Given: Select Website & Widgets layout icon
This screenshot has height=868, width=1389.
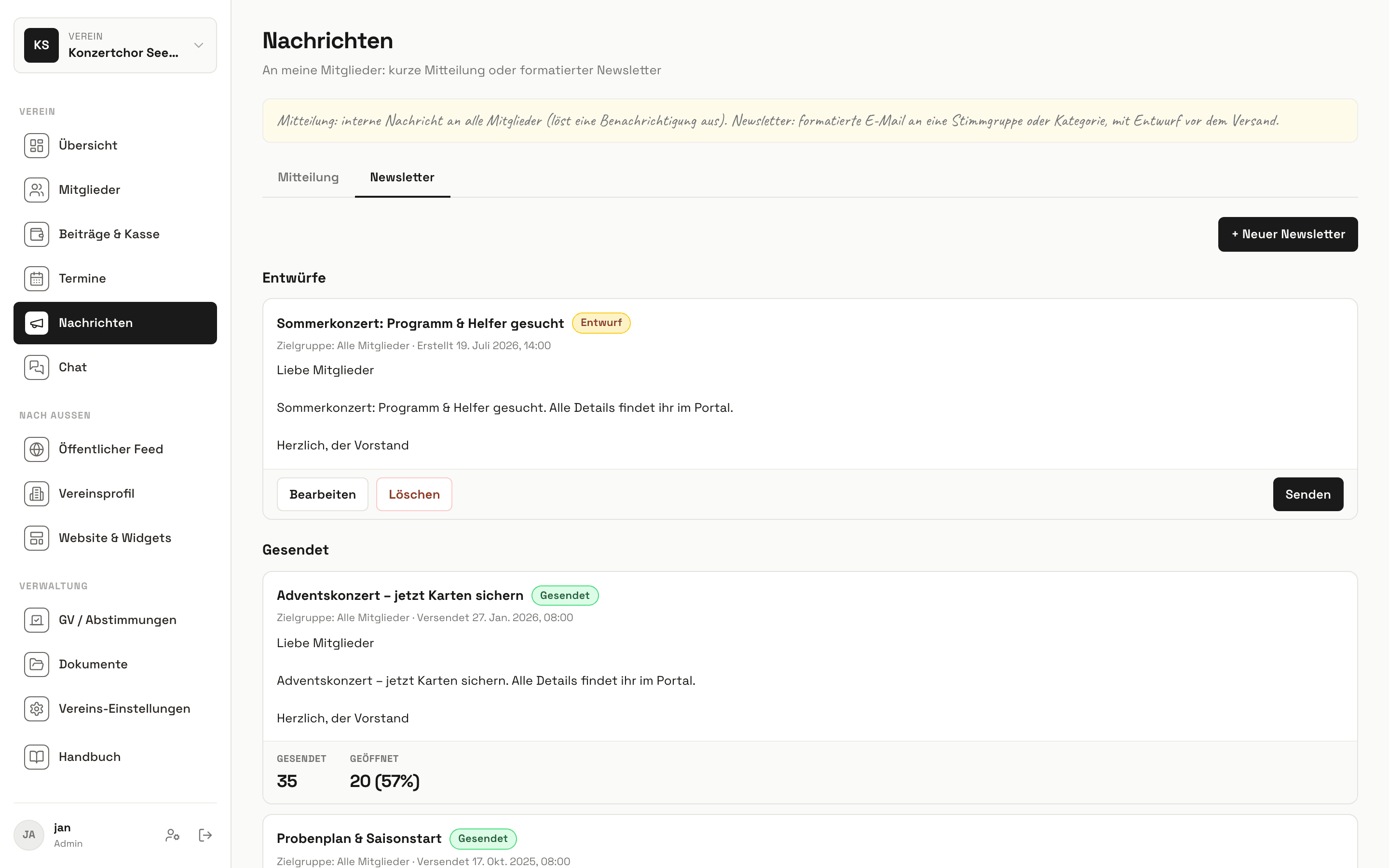Looking at the screenshot, I should 37,538.
